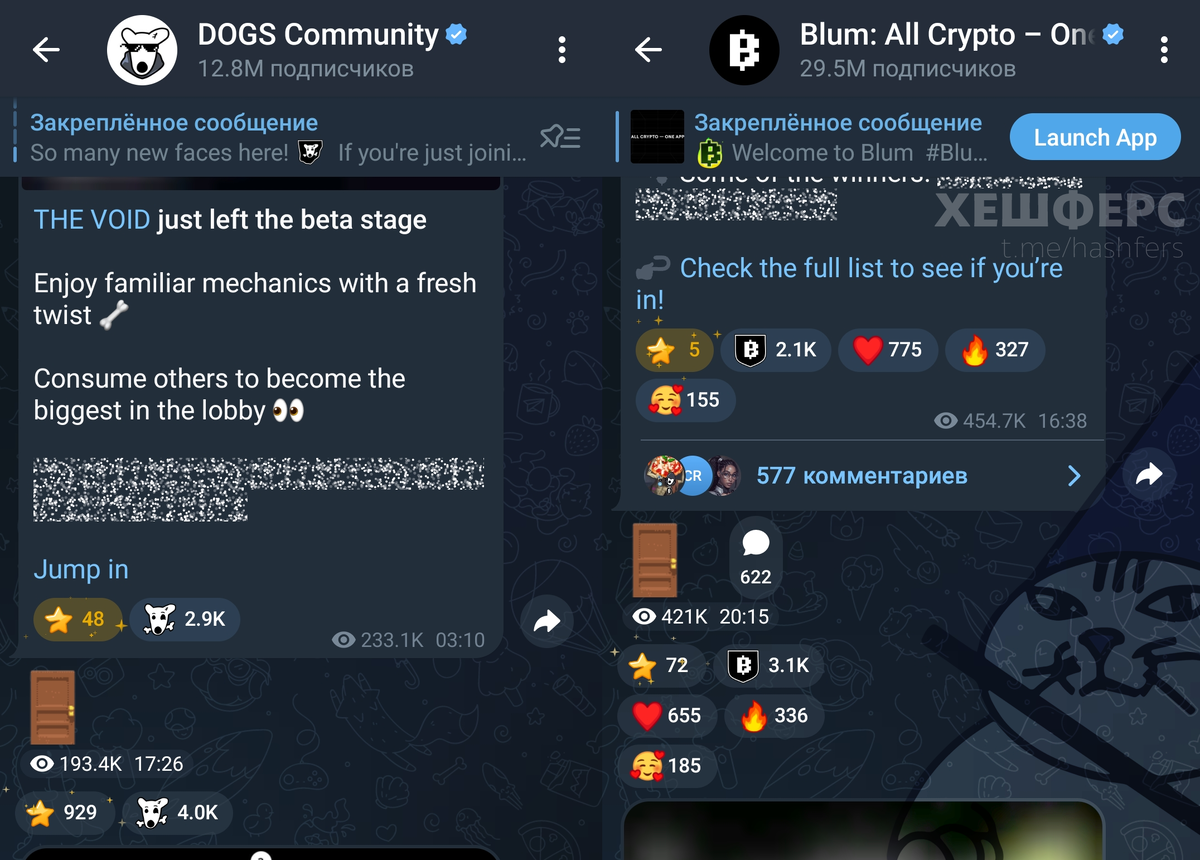1200x860 pixels.
Task: Open the Check the full list link
Action: coord(850,283)
